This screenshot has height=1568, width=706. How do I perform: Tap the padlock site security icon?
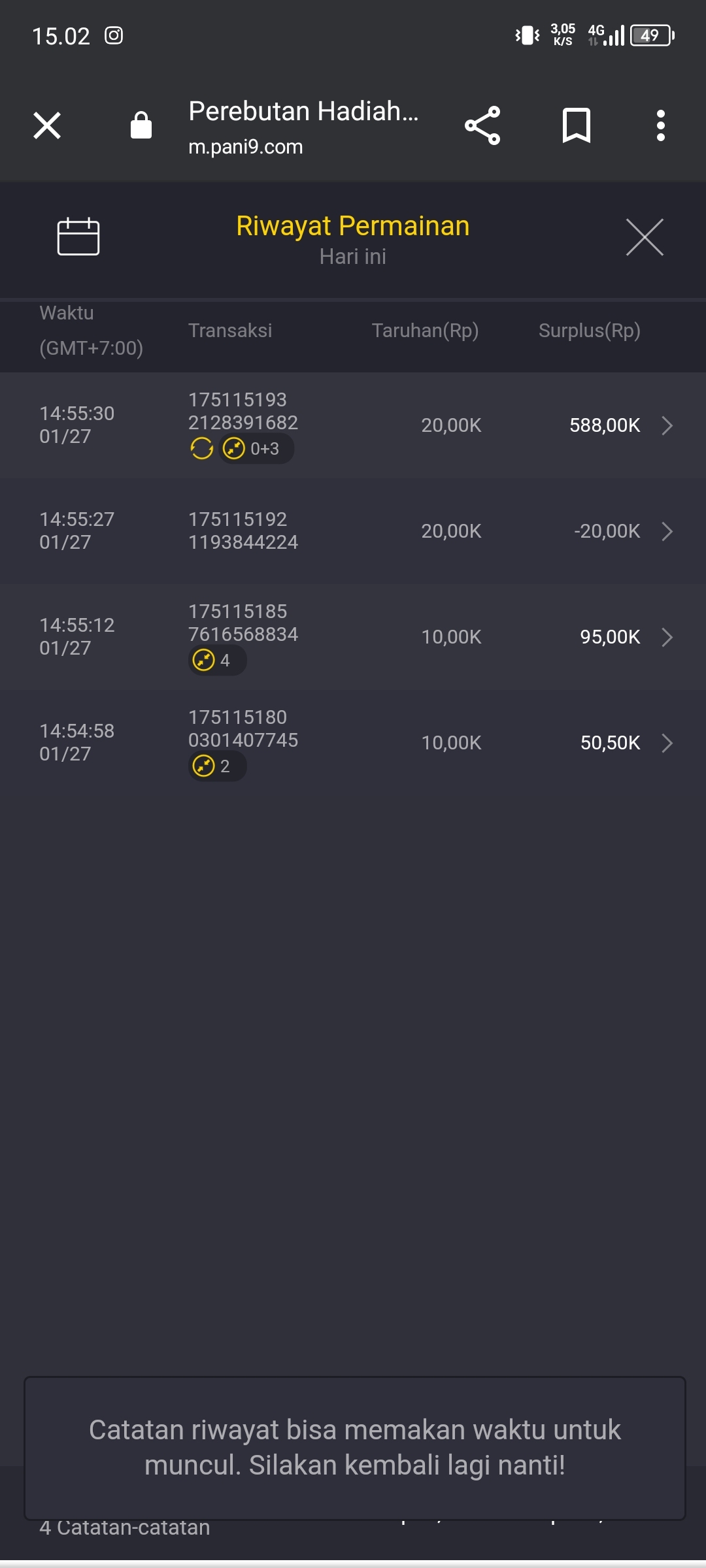pyautogui.click(x=141, y=125)
